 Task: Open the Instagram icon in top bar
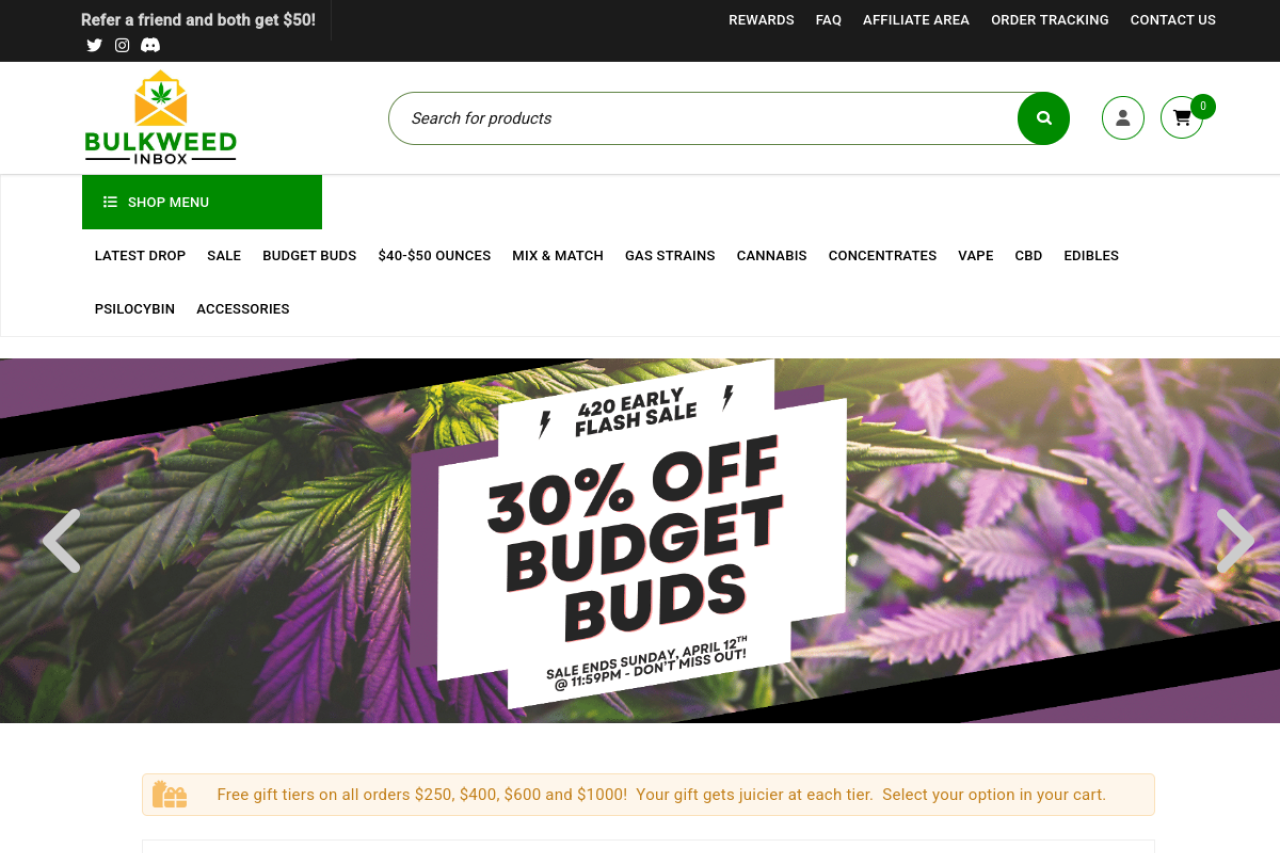coord(122,45)
